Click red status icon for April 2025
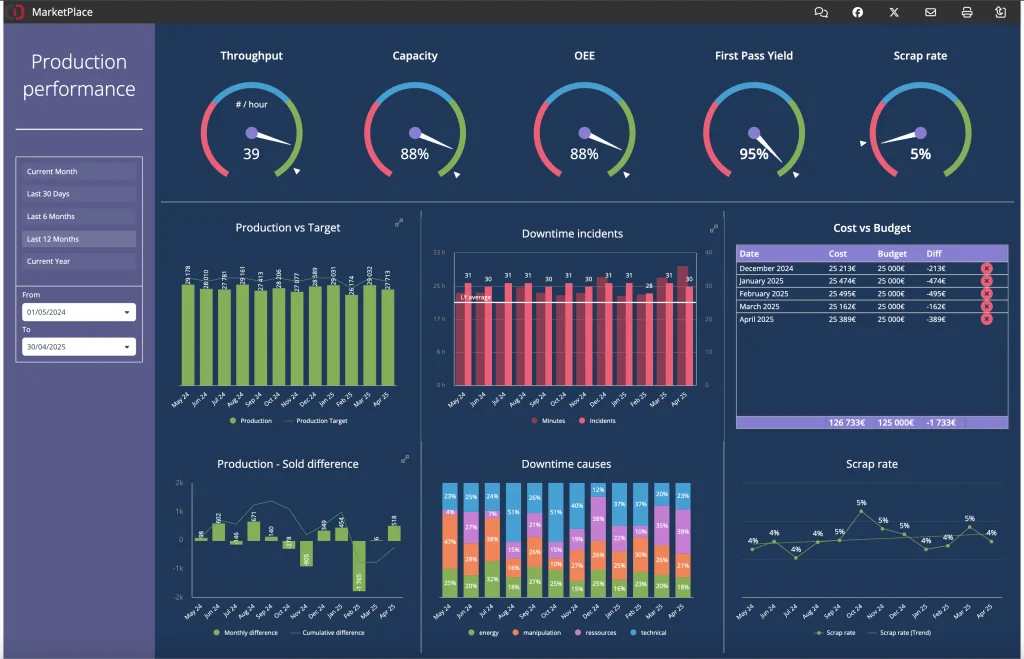 986,319
